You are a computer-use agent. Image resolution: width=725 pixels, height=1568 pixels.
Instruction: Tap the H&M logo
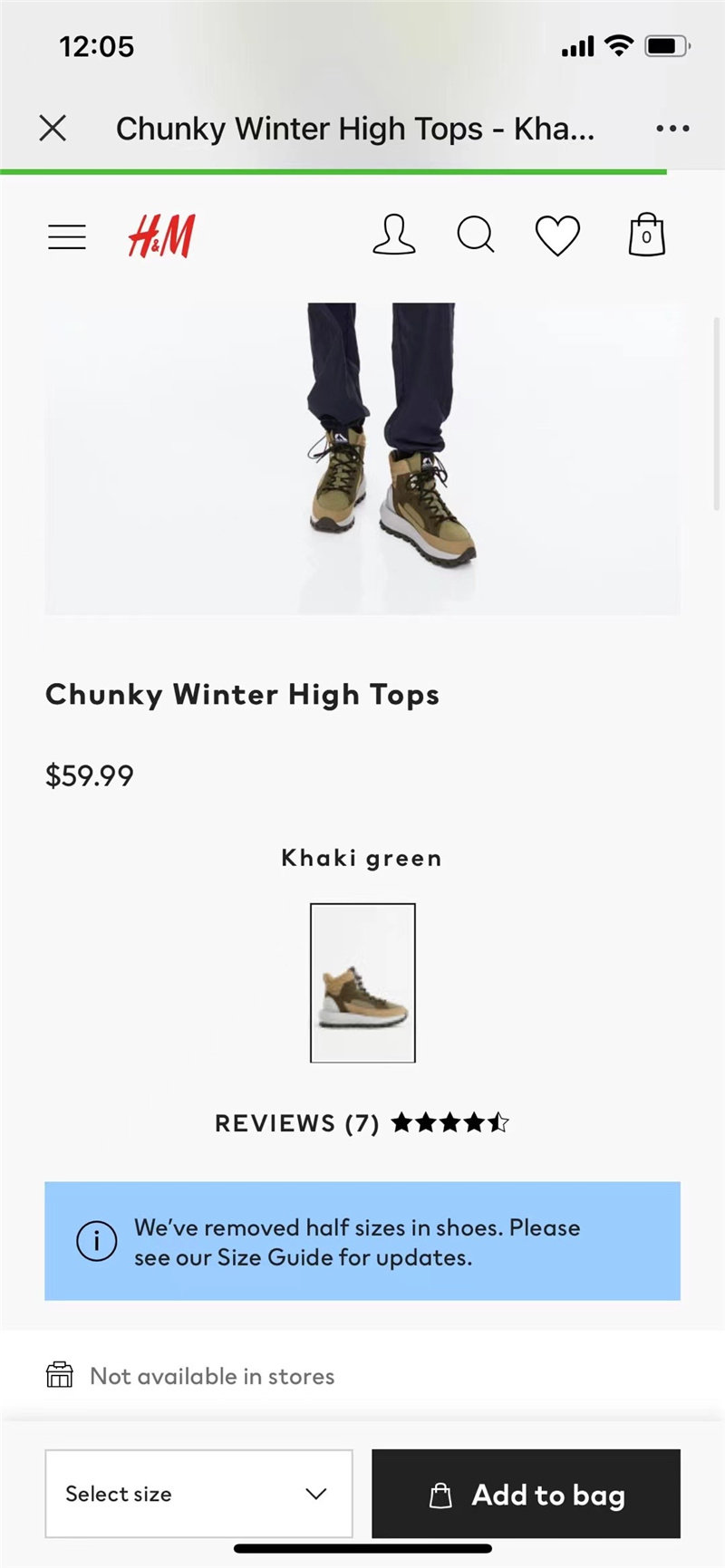(x=161, y=236)
